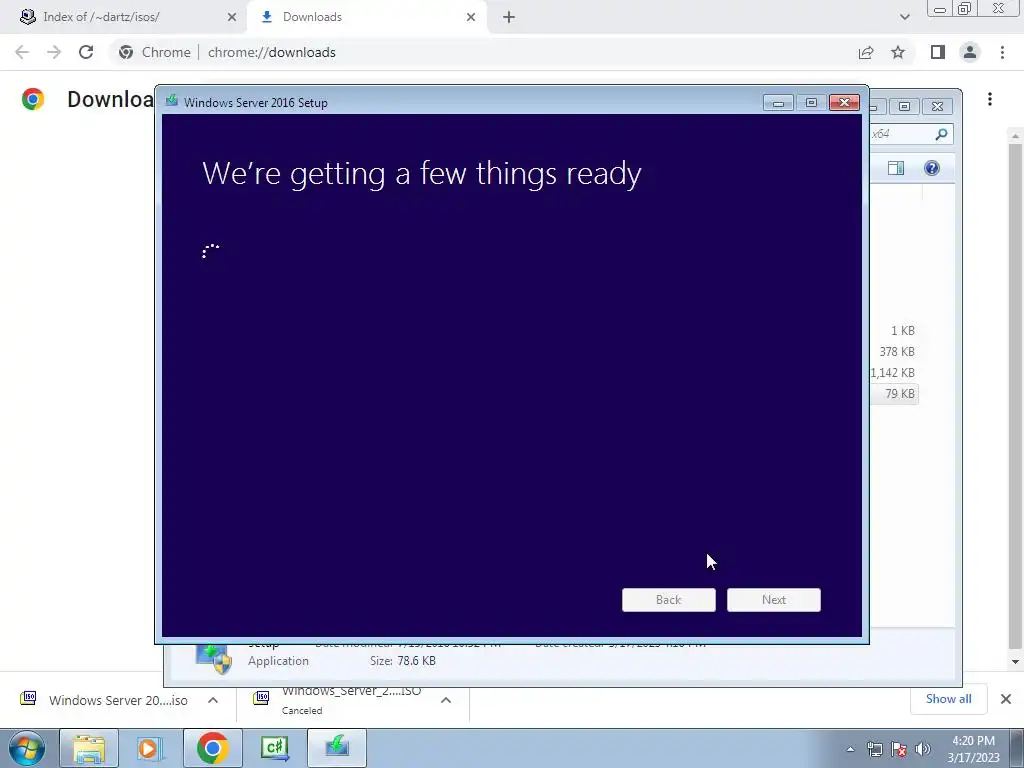This screenshot has width=1024, height=768.
Task: Click the taskbar clock showing 4:20 PM
Action: click(973, 749)
